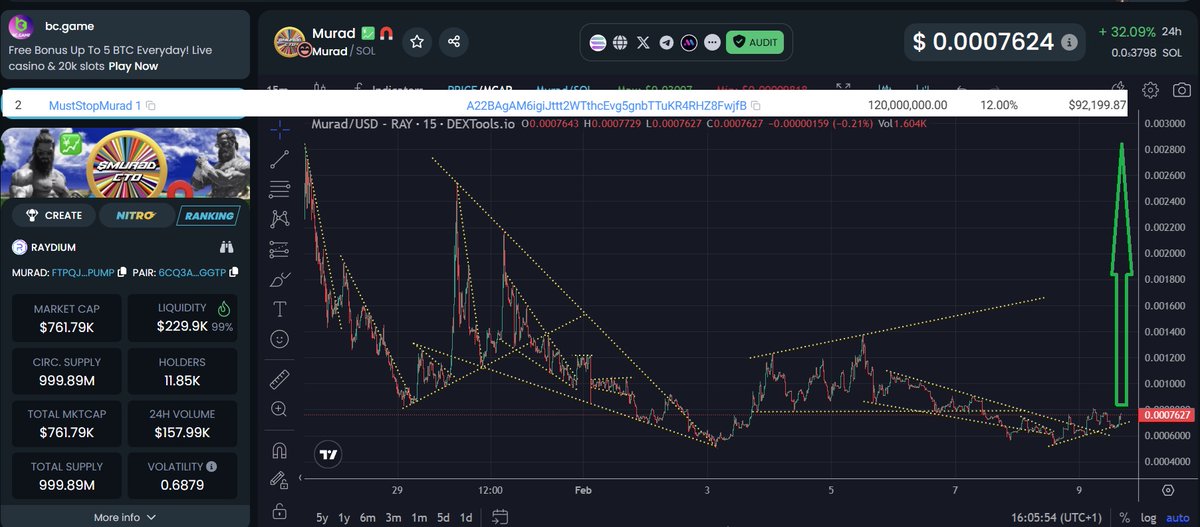1200x527 pixels.
Task: Open the X (Twitter) social link
Action: pos(643,43)
